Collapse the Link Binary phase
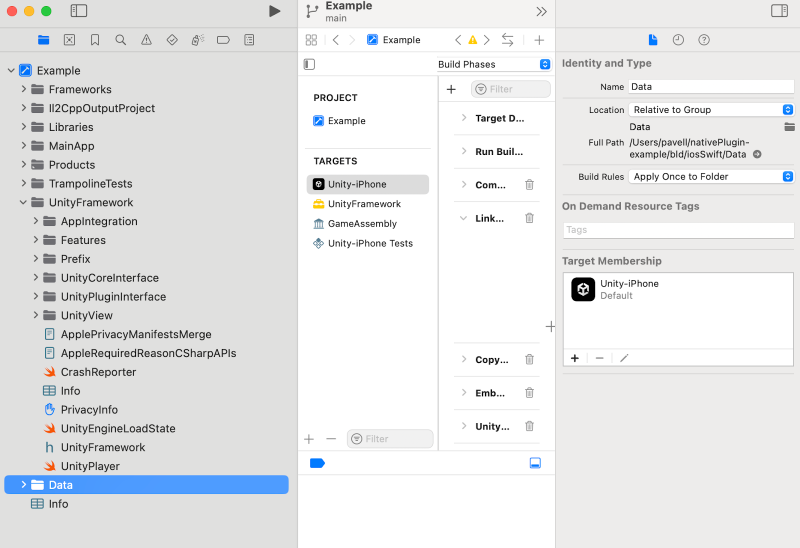The image size is (800, 548). [463, 218]
